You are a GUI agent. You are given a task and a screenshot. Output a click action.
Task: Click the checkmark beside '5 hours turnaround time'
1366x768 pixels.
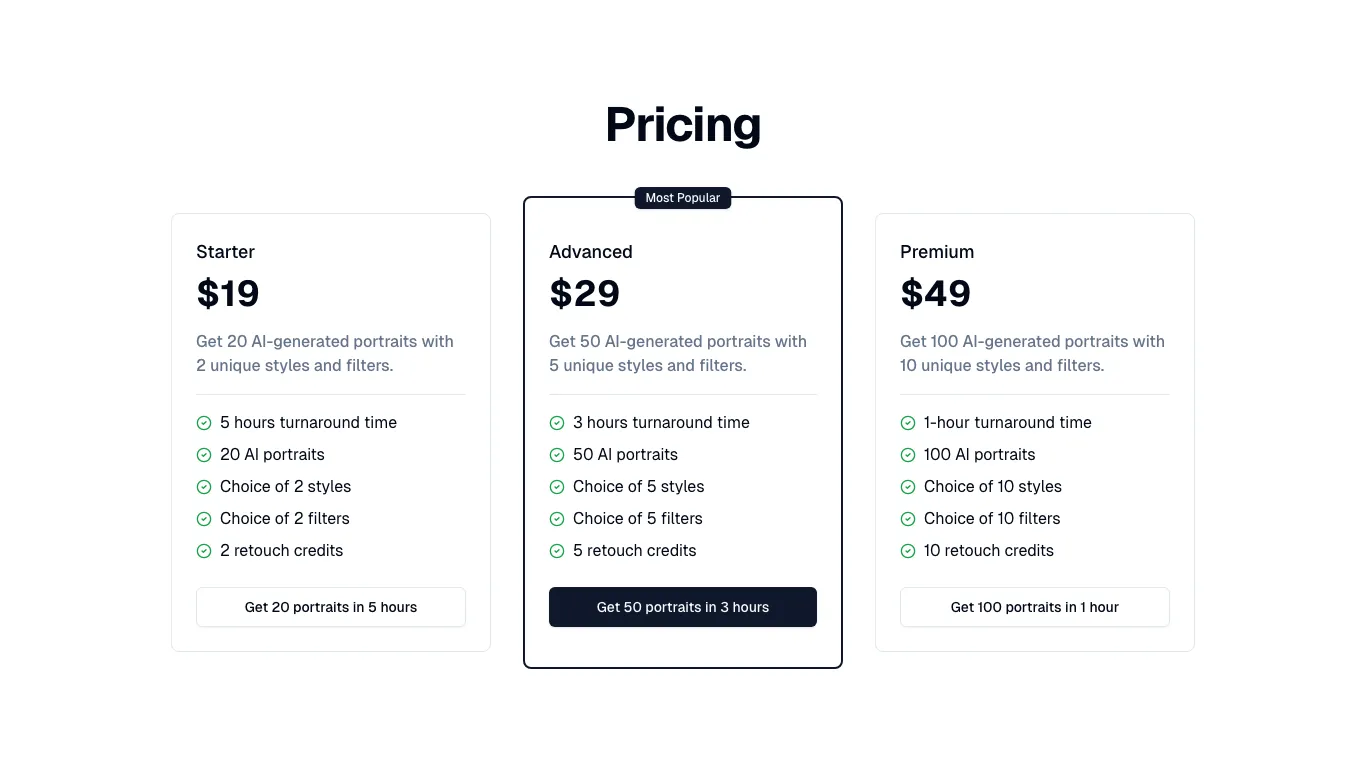[x=204, y=422]
